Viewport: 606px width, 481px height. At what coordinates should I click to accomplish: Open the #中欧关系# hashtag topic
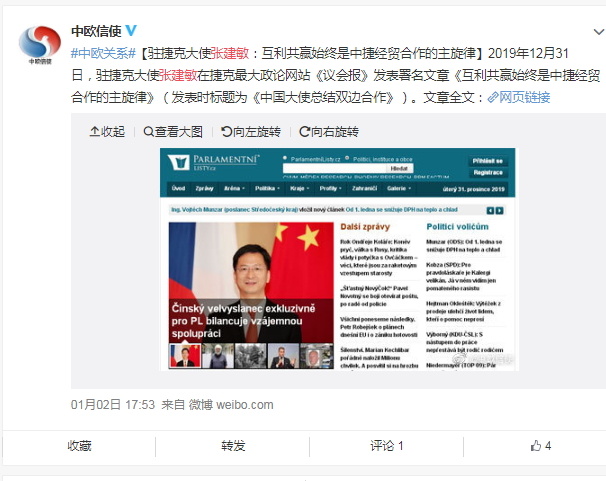[104, 53]
